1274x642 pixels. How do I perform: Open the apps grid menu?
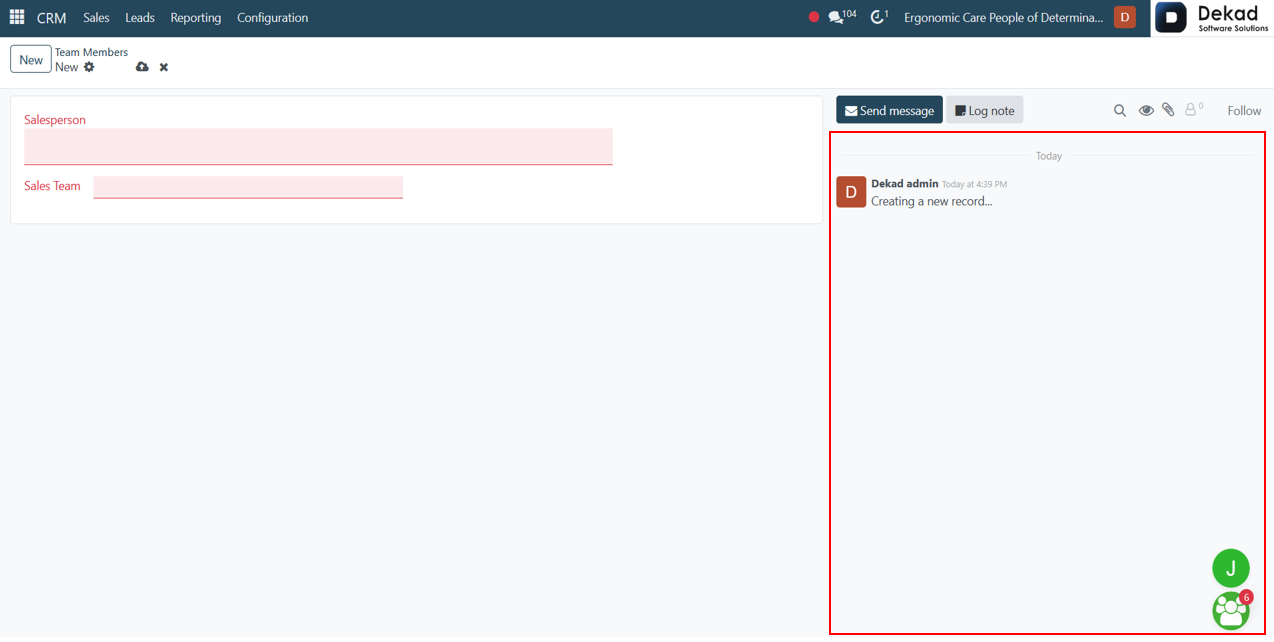coord(17,17)
